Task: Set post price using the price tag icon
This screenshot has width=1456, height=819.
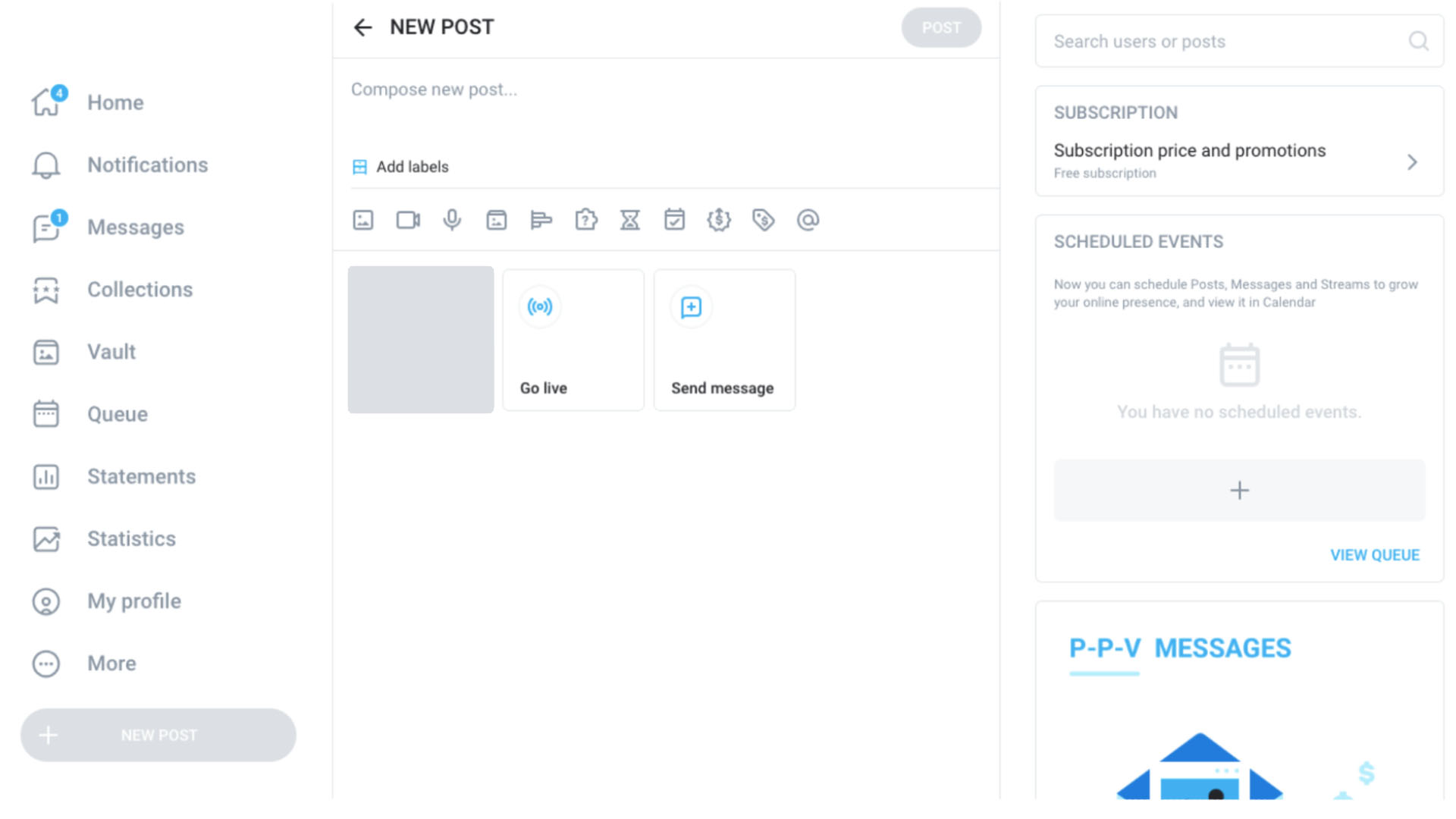Action: tap(763, 220)
